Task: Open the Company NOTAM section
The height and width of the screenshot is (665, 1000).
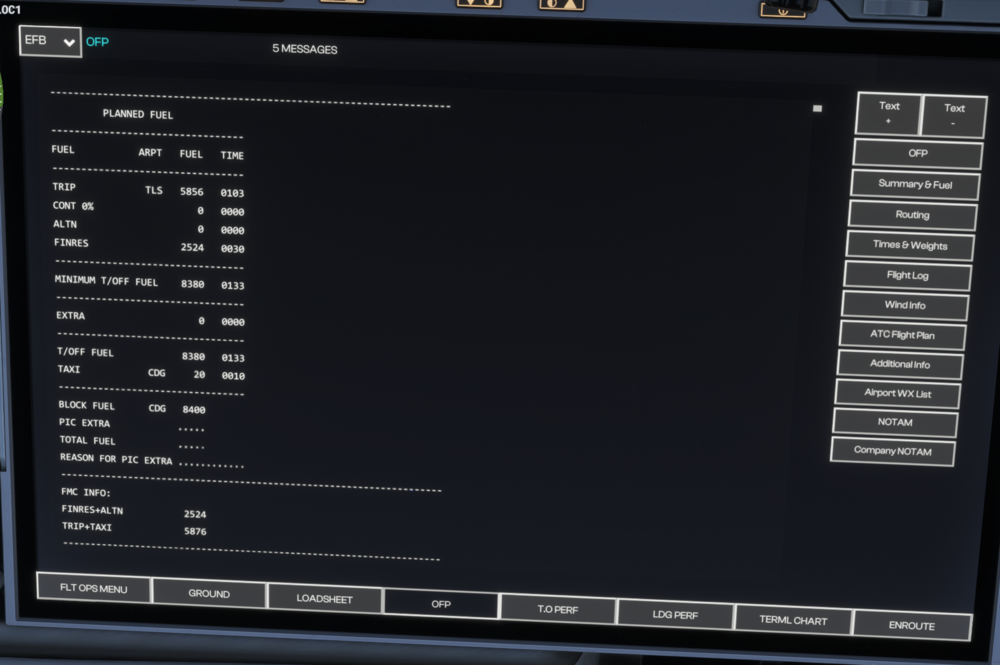Action: click(892, 451)
